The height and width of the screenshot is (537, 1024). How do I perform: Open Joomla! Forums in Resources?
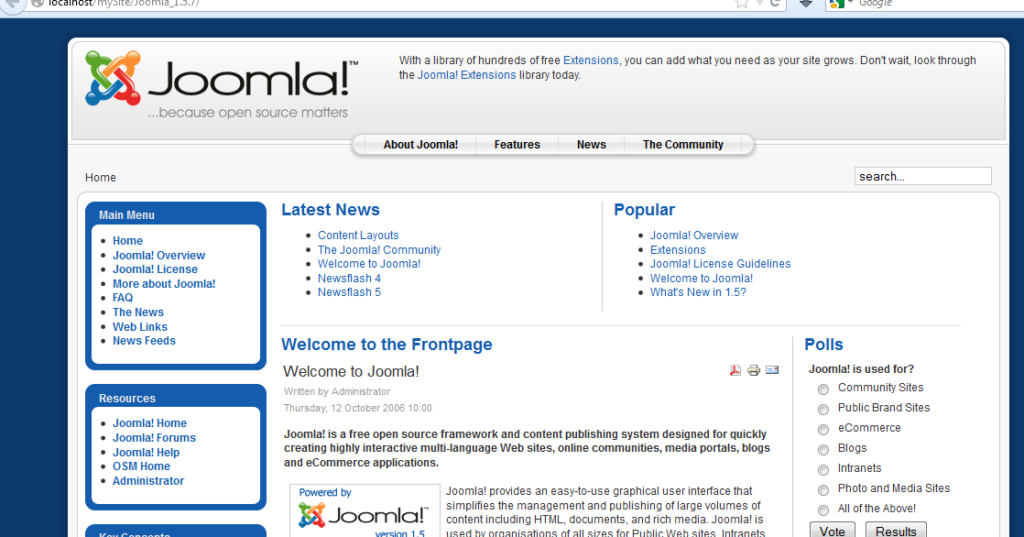tap(154, 438)
